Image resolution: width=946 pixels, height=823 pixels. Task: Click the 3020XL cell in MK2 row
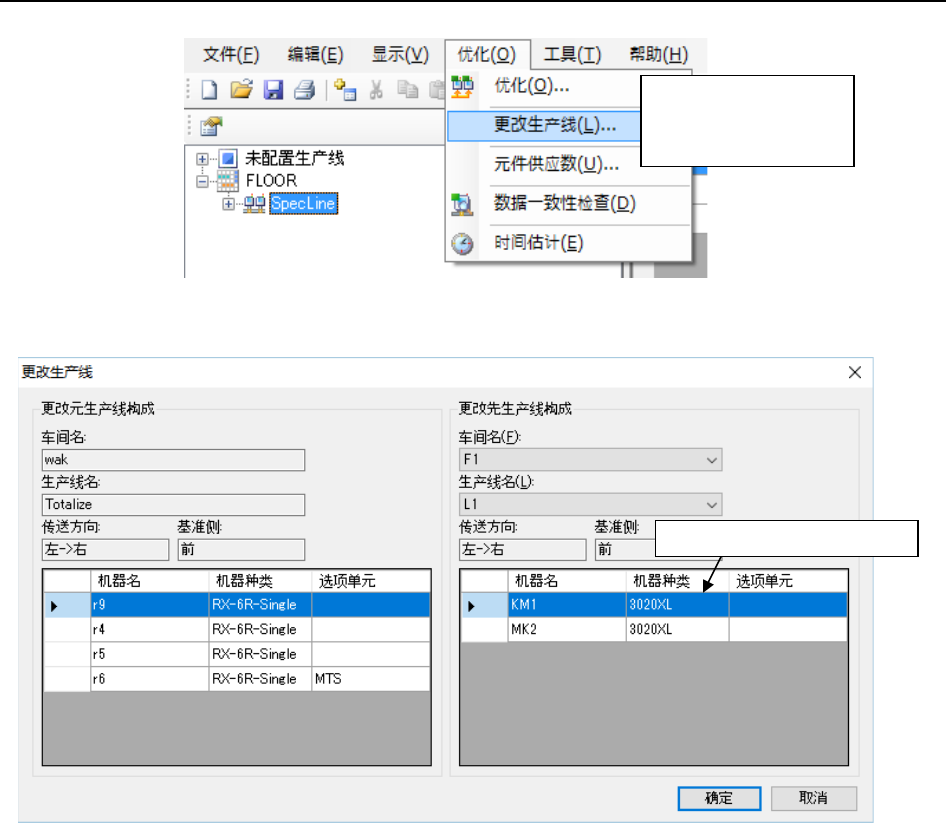(678, 630)
